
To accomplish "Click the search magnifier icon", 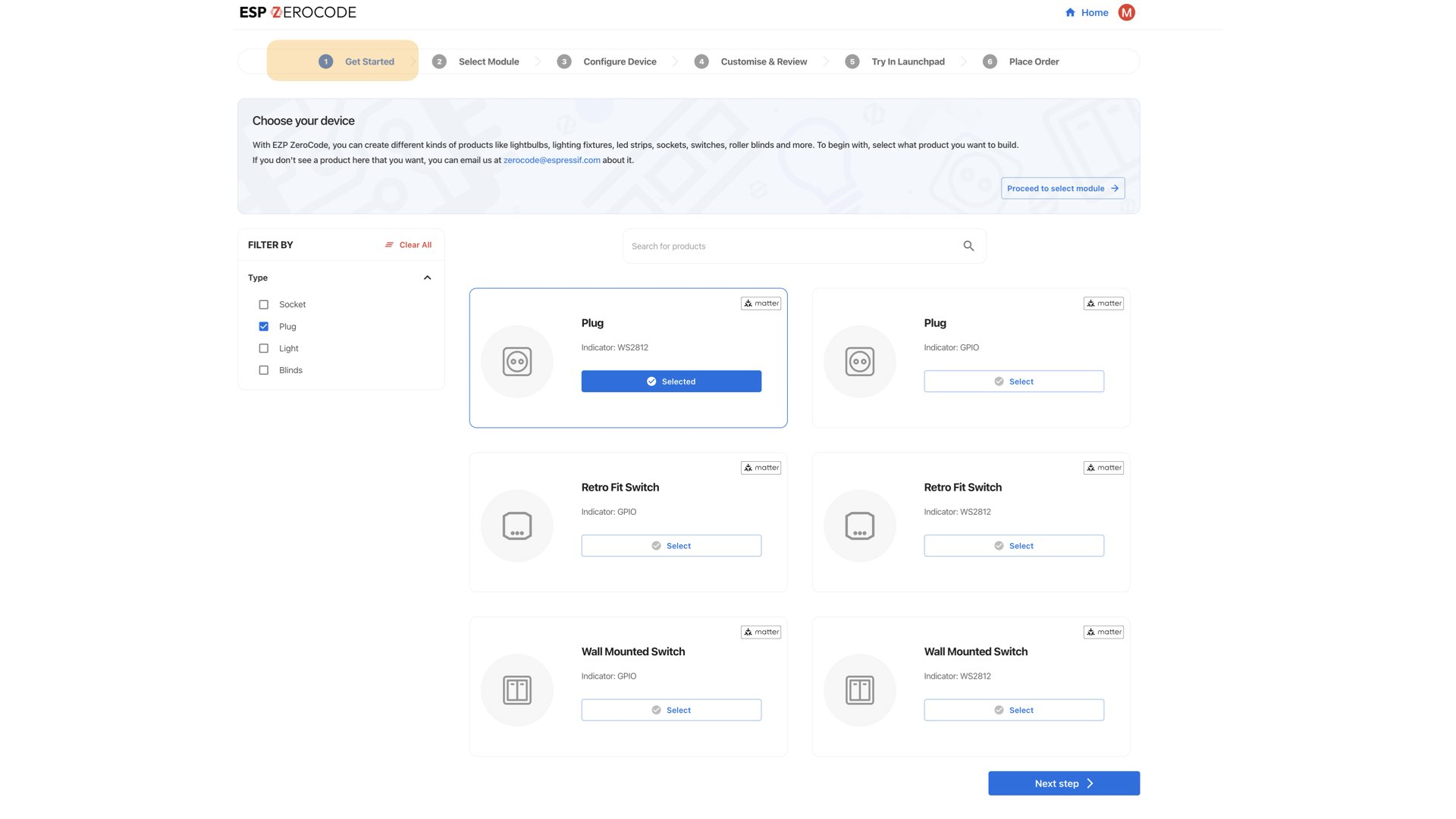I will click(x=968, y=246).
